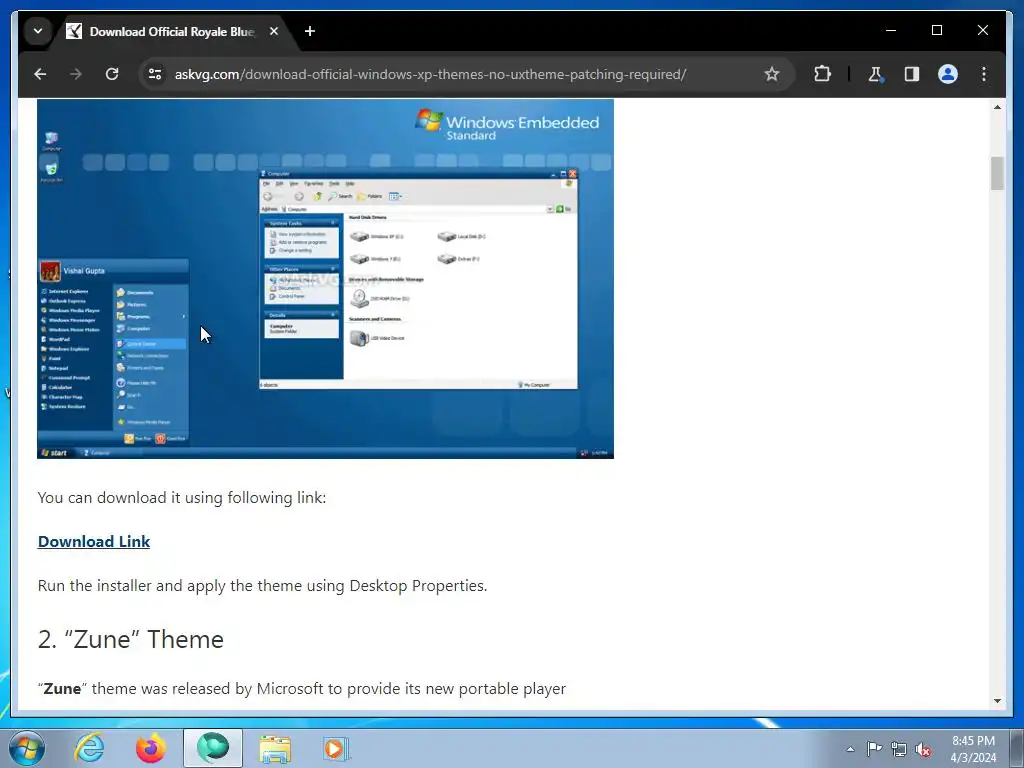The width and height of the screenshot is (1024, 768).
Task: Open the clock showing 8:45 PM
Action: (973, 749)
